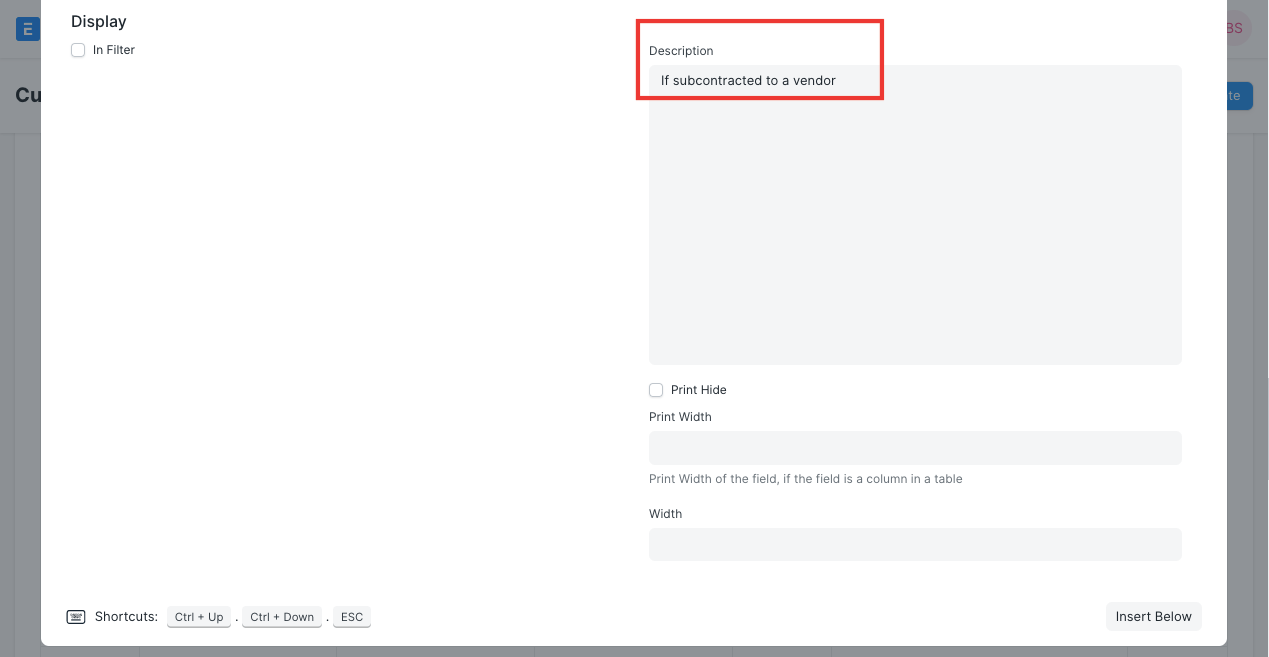
Task: Click the In Filter label text
Action: (113, 50)
